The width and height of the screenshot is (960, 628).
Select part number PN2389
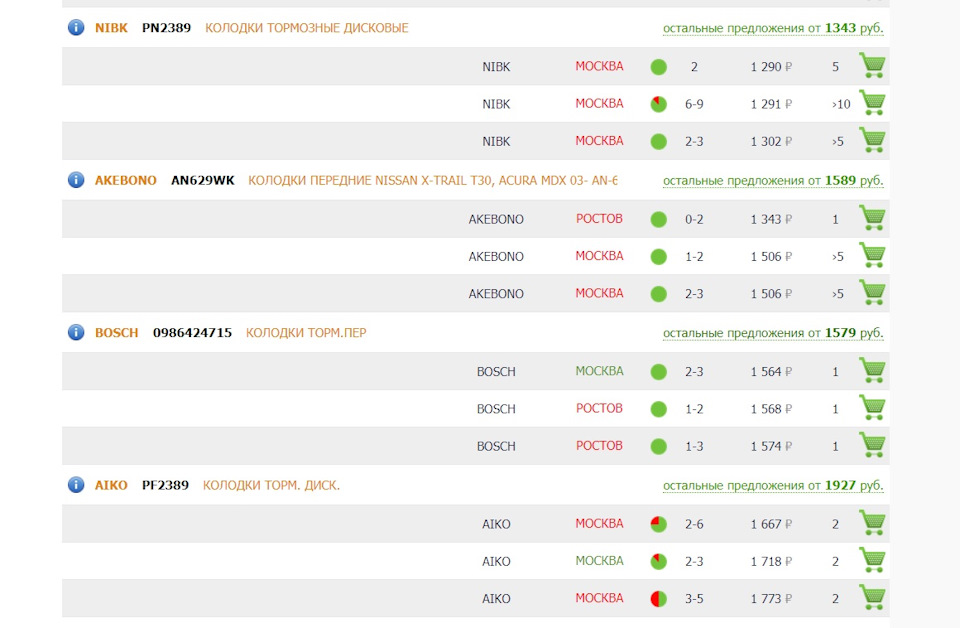click(167, 28)
